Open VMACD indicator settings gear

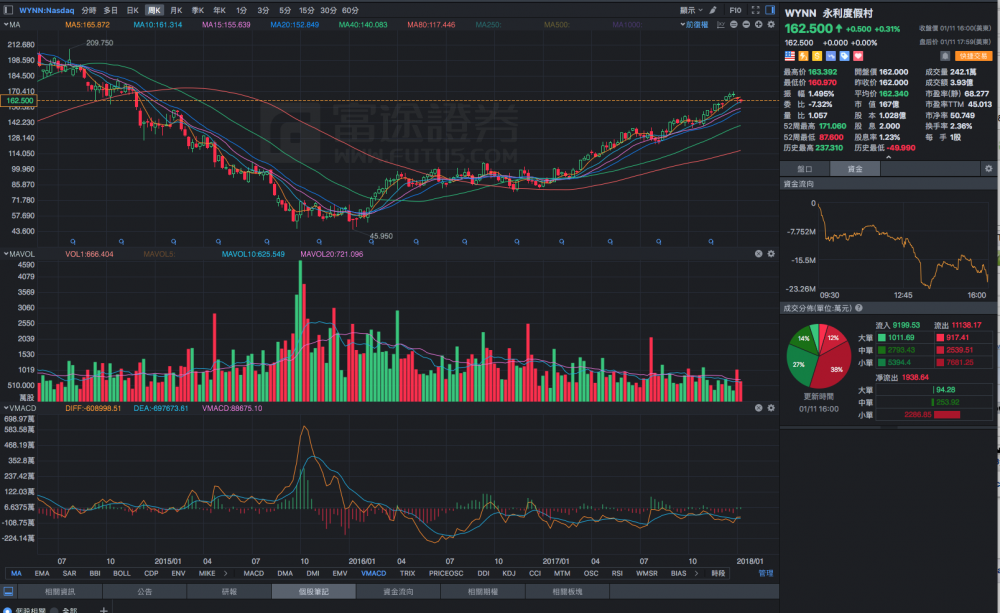click(771, 408)
